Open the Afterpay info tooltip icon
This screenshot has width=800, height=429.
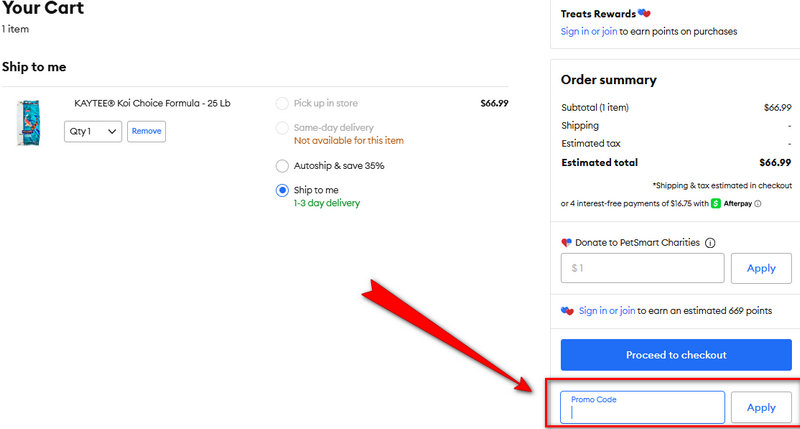pos(758,203)
